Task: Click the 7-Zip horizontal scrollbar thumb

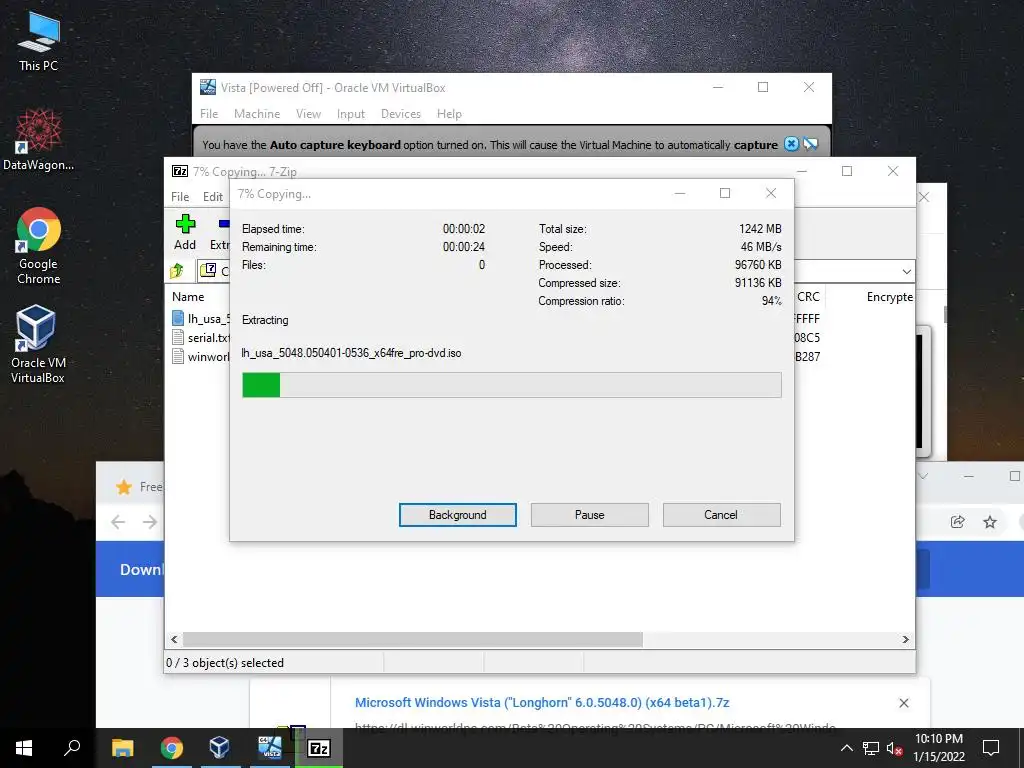Action: coord(413,639)
